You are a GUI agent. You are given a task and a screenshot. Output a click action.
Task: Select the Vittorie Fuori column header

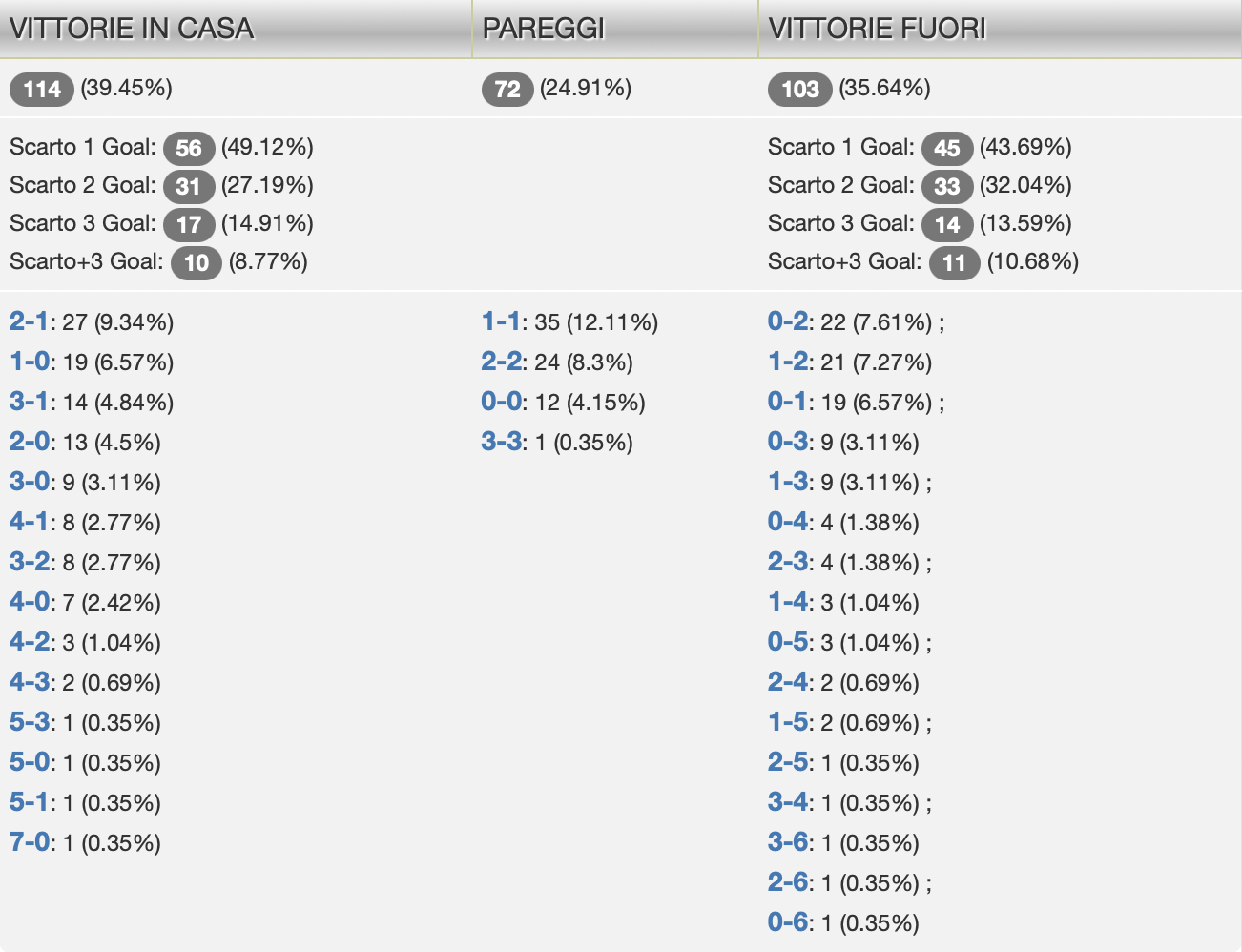(x=877, y=29)
